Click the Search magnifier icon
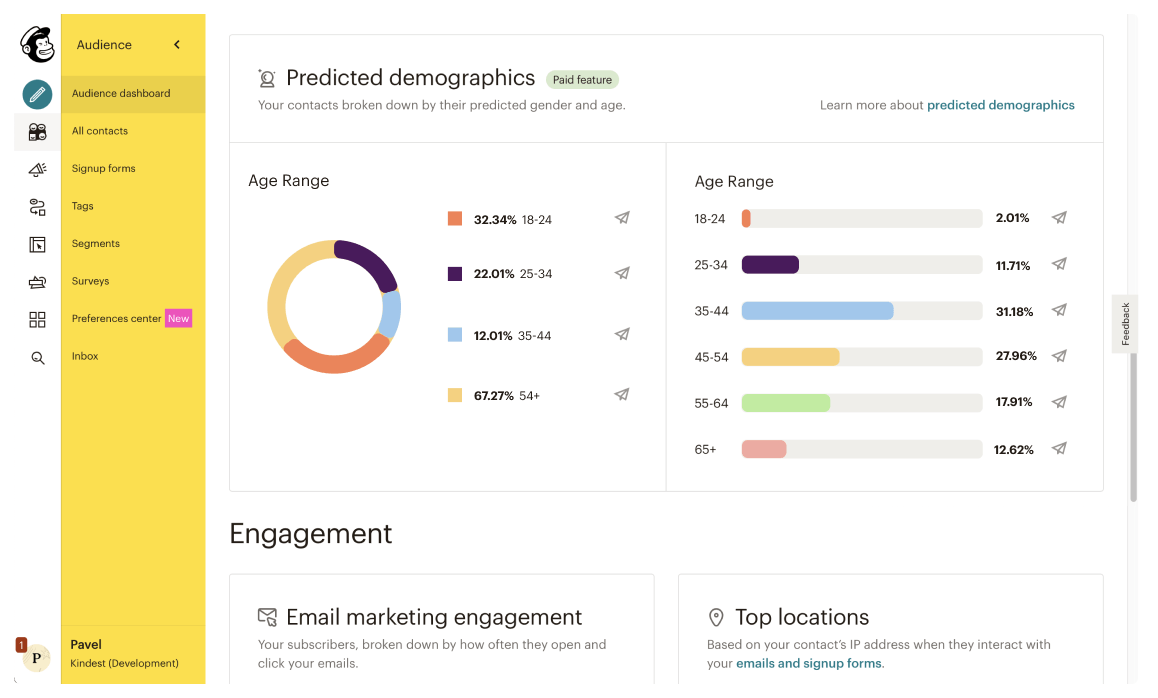1158x698 pixels. coord(37,356)
